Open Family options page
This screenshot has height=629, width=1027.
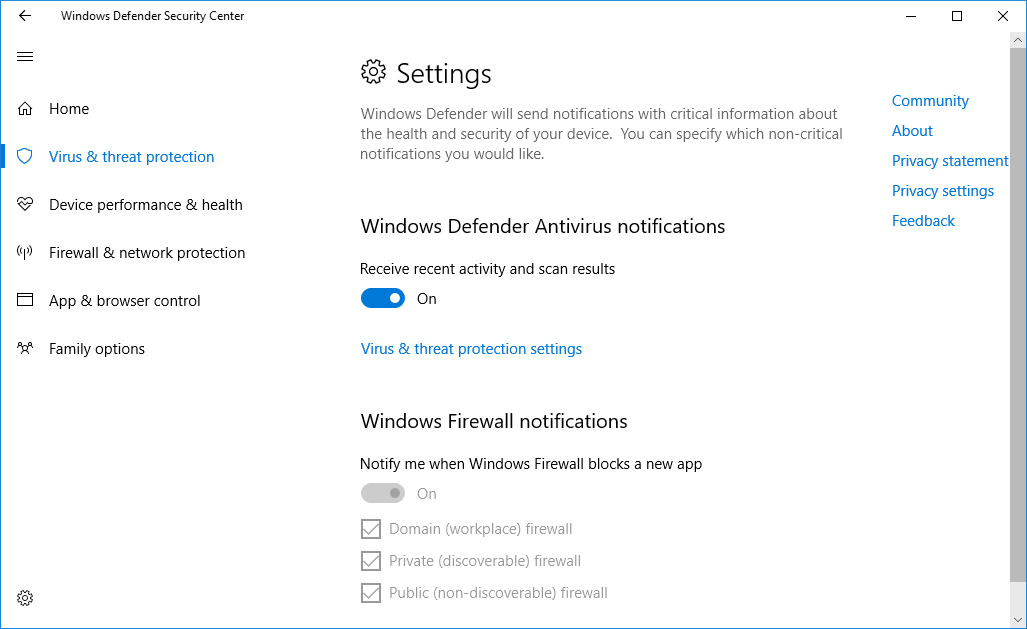pos(97,349)
